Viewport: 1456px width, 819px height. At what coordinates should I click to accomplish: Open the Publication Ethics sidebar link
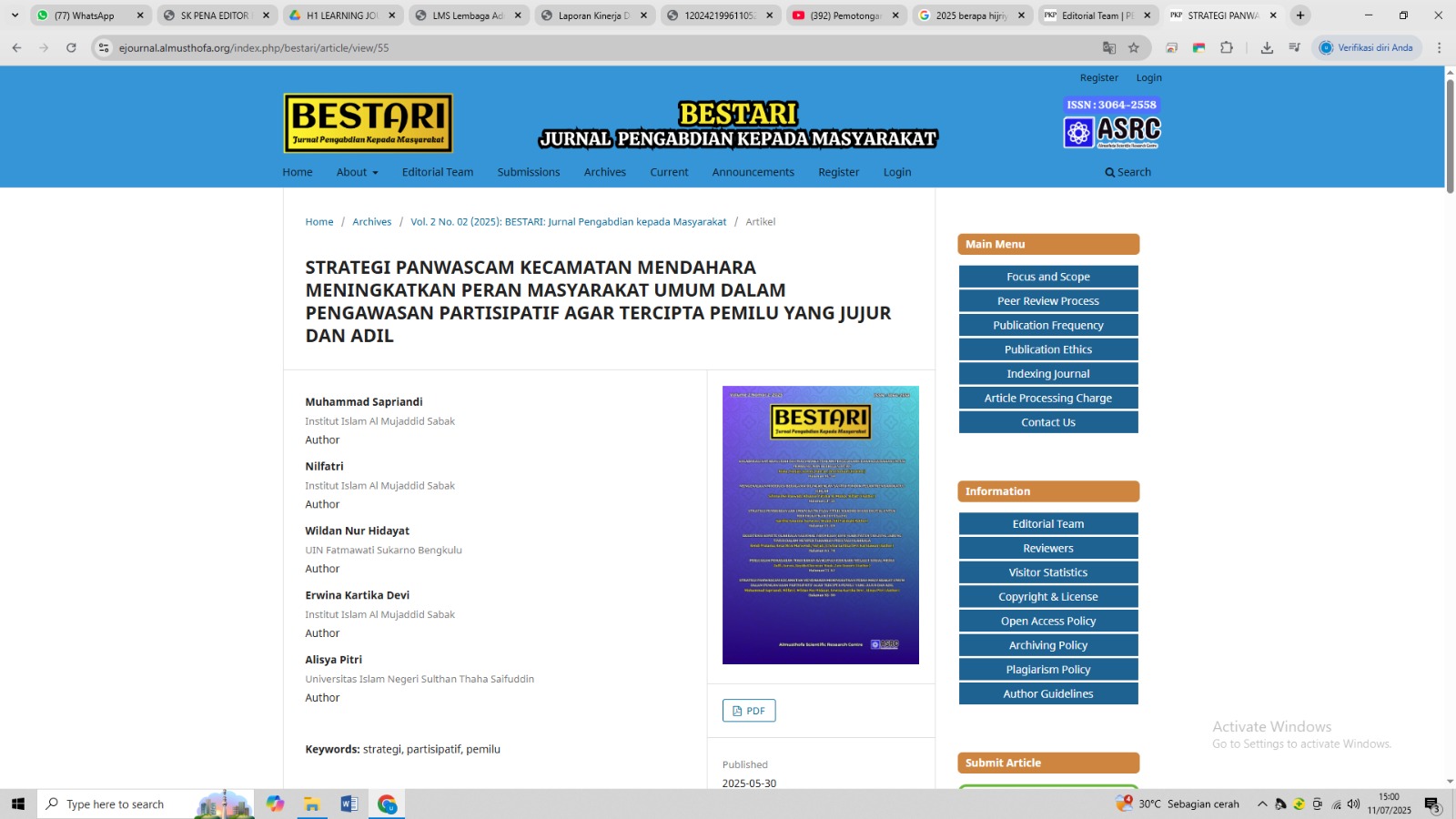tap(1047, 349)
